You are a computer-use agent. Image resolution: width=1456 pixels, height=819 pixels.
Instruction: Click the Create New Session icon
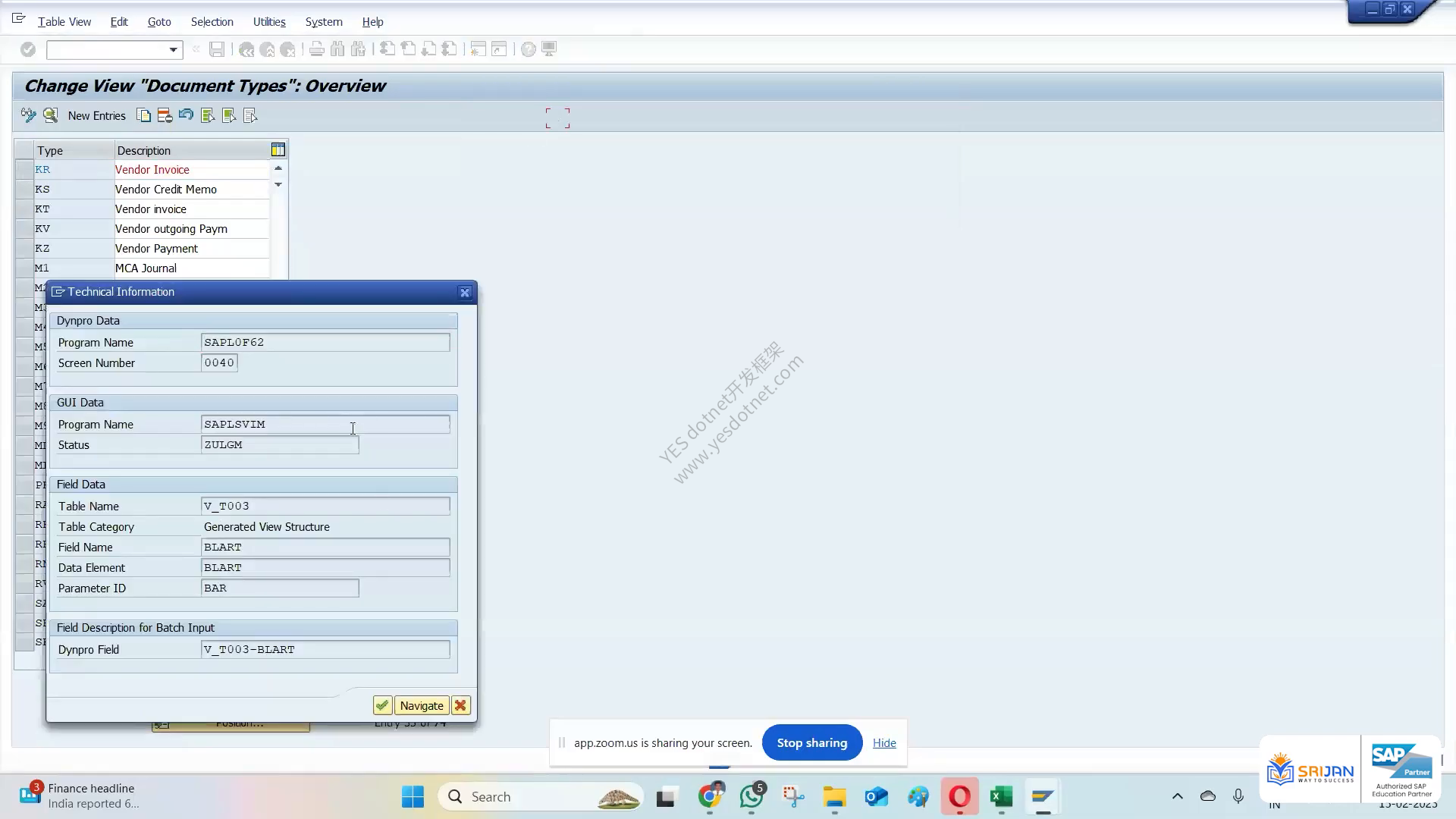tap(478, 49)
